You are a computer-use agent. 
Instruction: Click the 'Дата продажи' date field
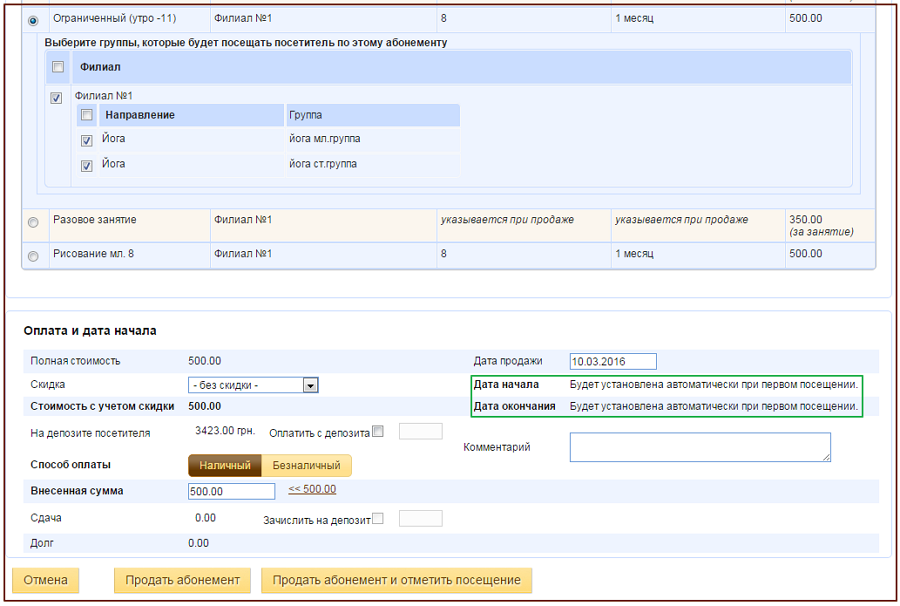pos(613,362)
